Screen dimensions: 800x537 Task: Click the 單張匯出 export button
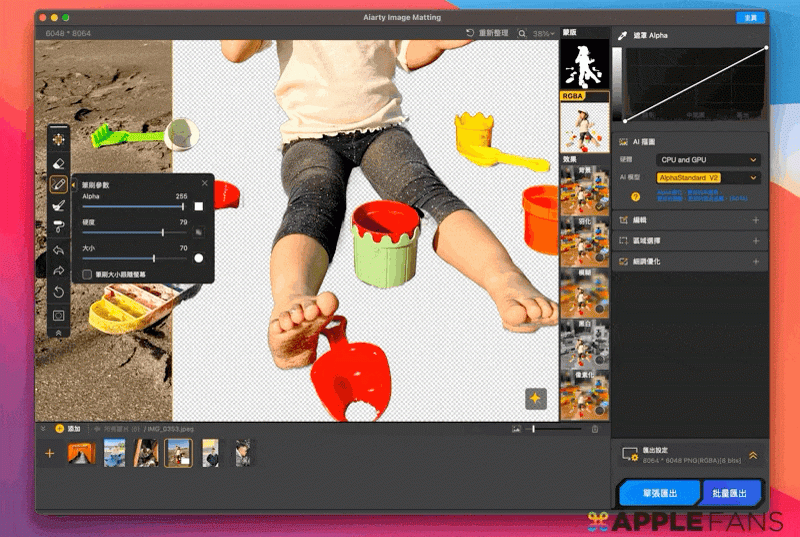coord(659,494)
